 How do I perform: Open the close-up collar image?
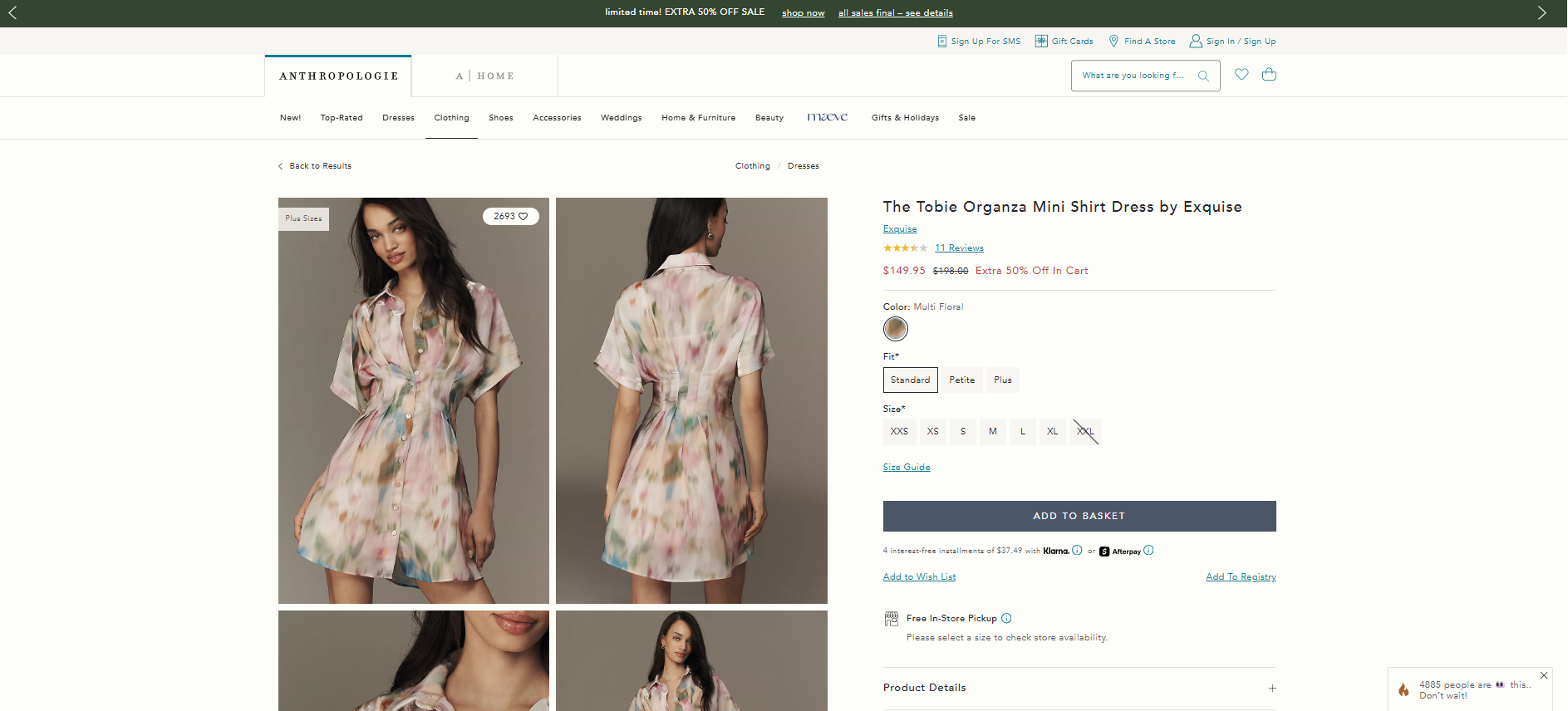click(414, 660)
